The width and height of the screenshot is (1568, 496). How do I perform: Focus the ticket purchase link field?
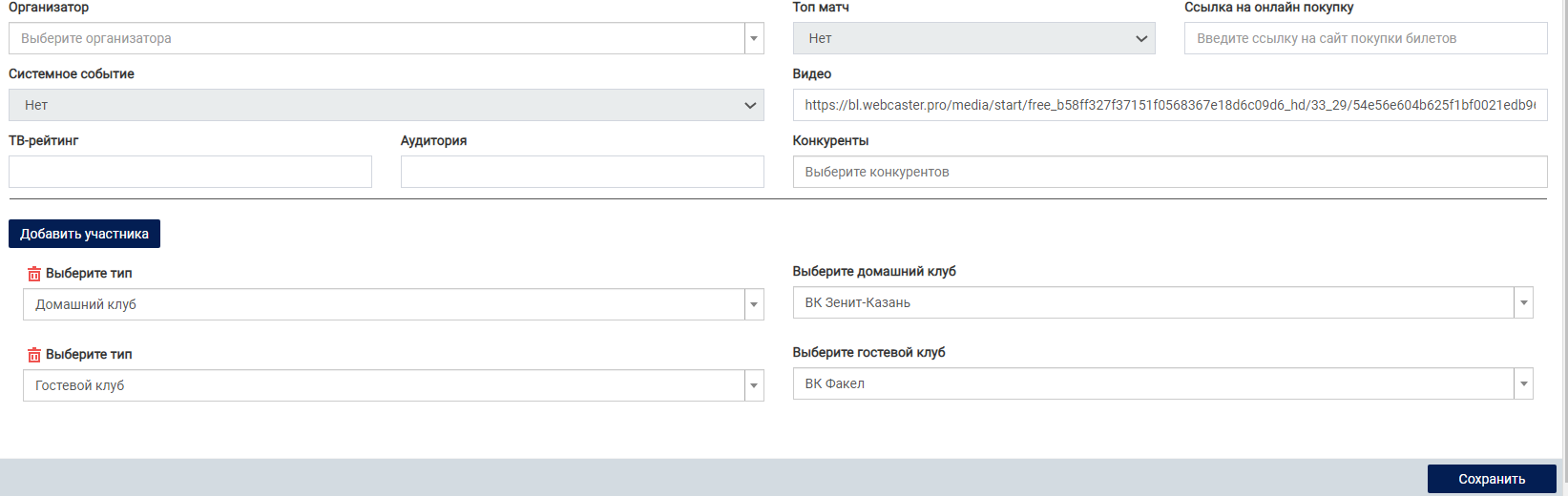pos(1365,39)
